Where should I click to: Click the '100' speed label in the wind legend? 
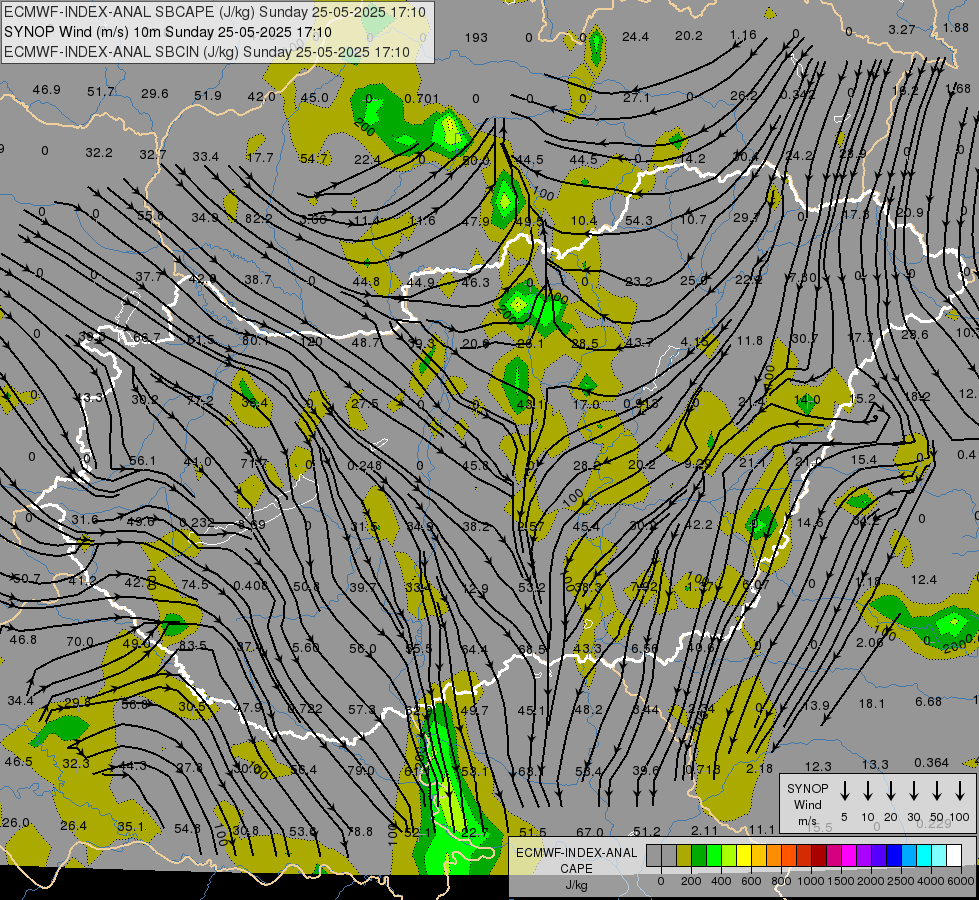[960, 817]
